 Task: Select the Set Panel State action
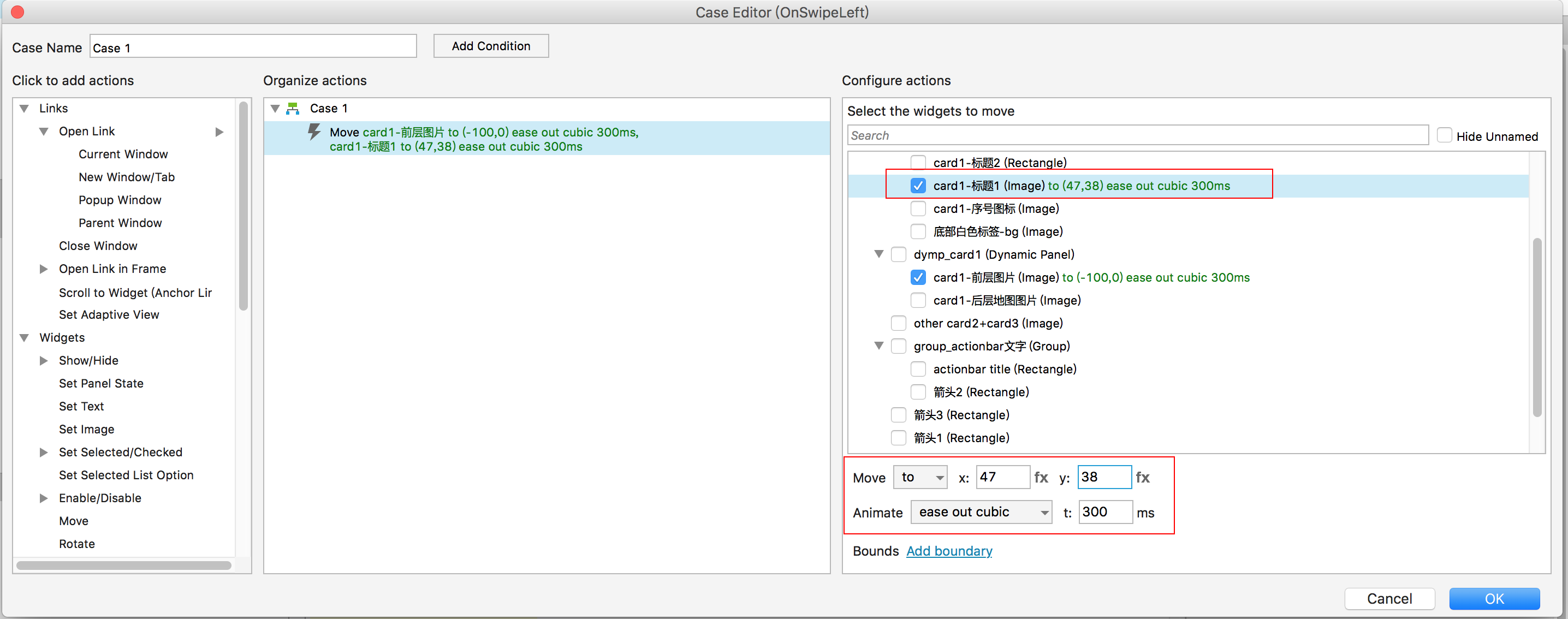[x=101, y=383]
